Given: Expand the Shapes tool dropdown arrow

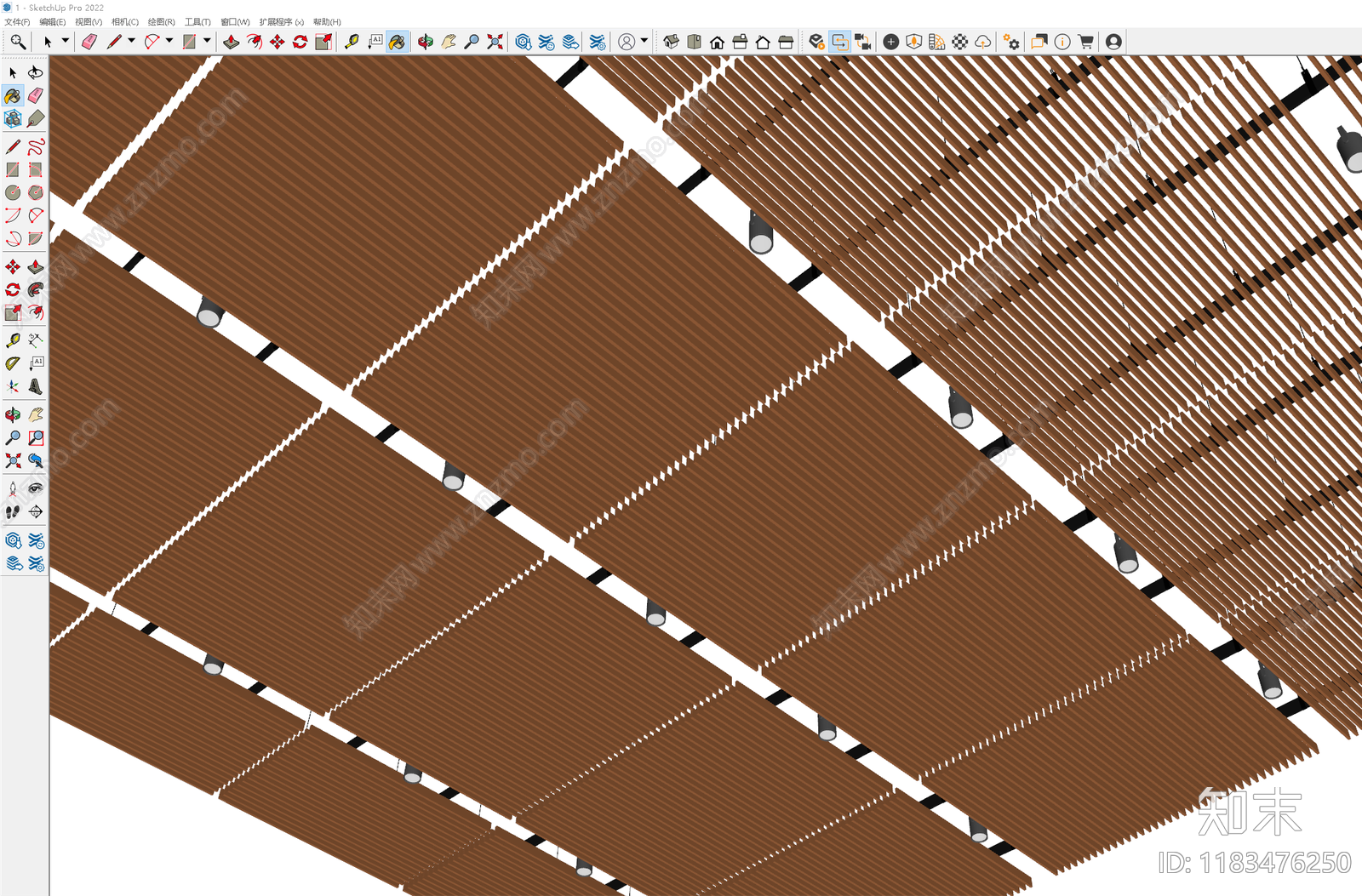Looking at the screenshot, I should [206, 41].
